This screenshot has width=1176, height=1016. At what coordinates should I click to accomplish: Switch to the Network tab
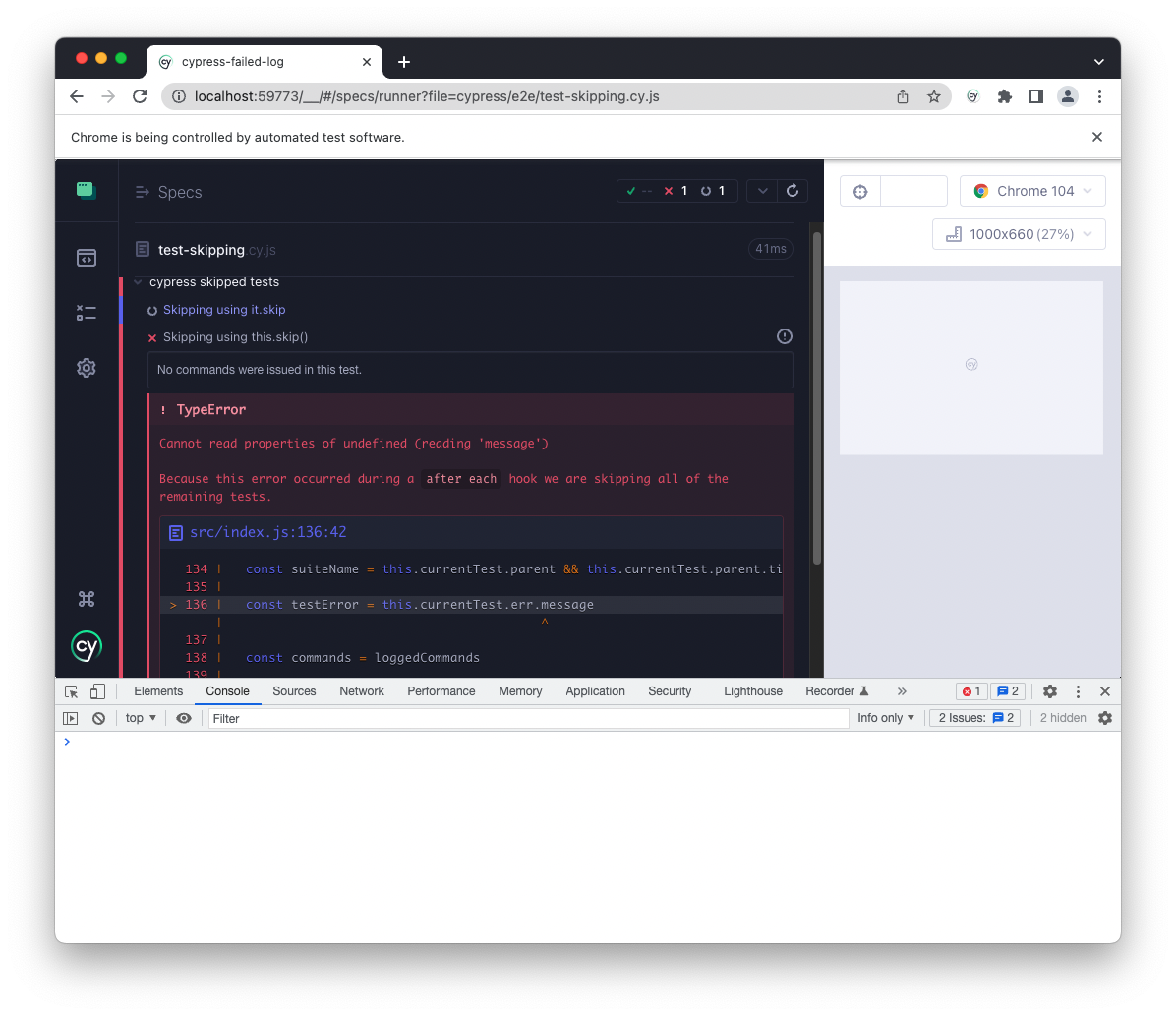point(362,691)
